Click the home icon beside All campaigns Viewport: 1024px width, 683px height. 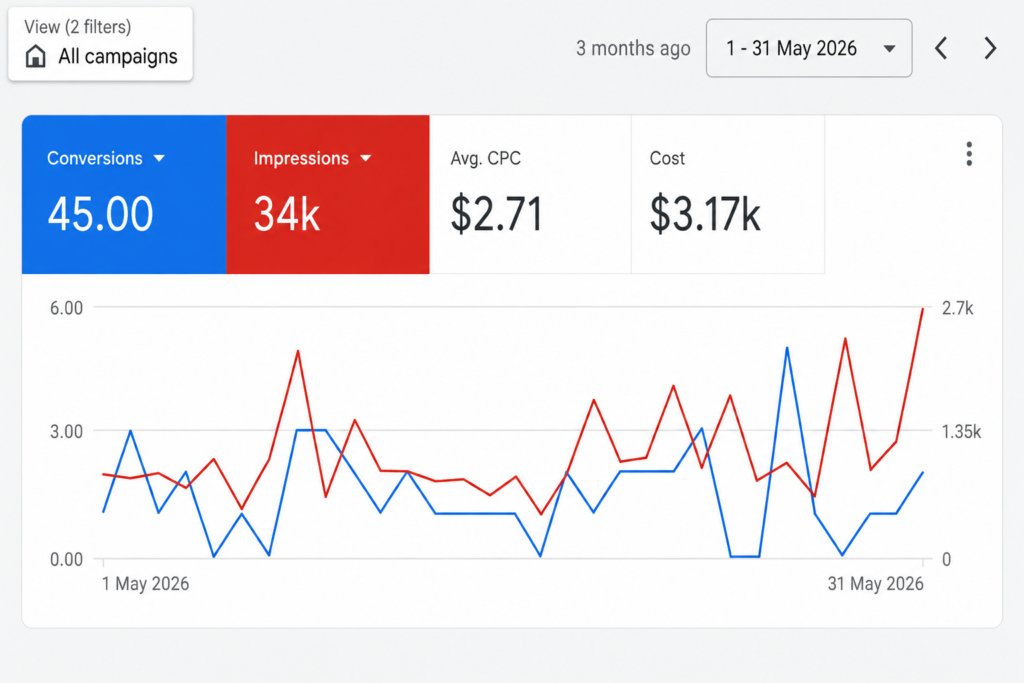[35, 56]
